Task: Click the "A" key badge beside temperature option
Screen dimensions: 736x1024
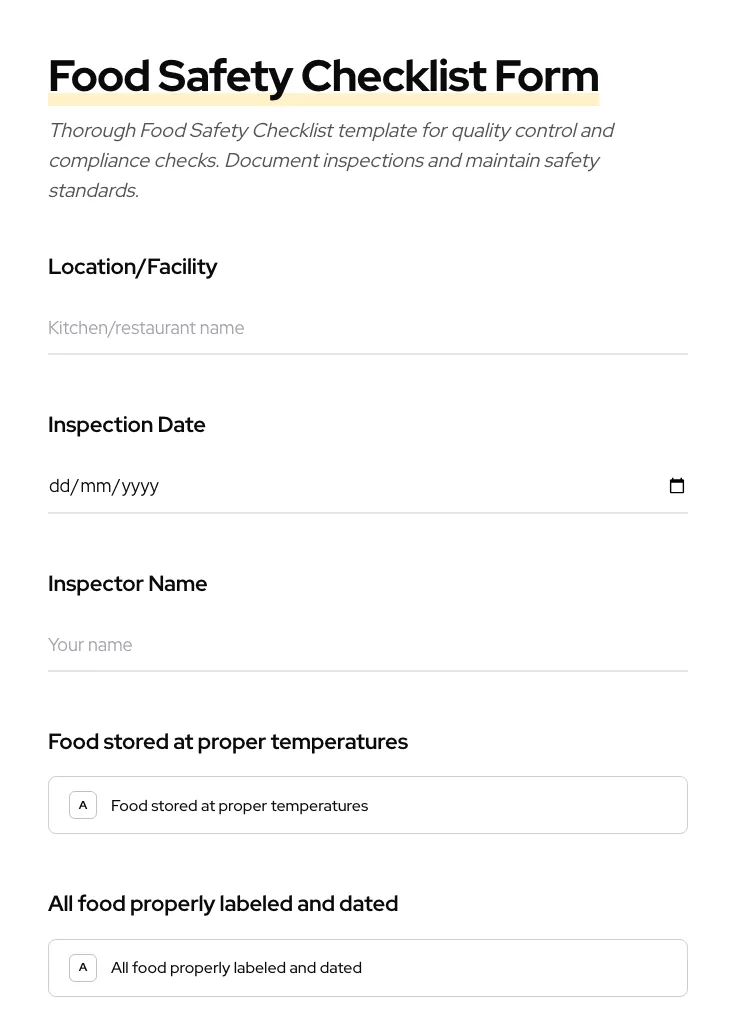Action: [x=83, y=805]
